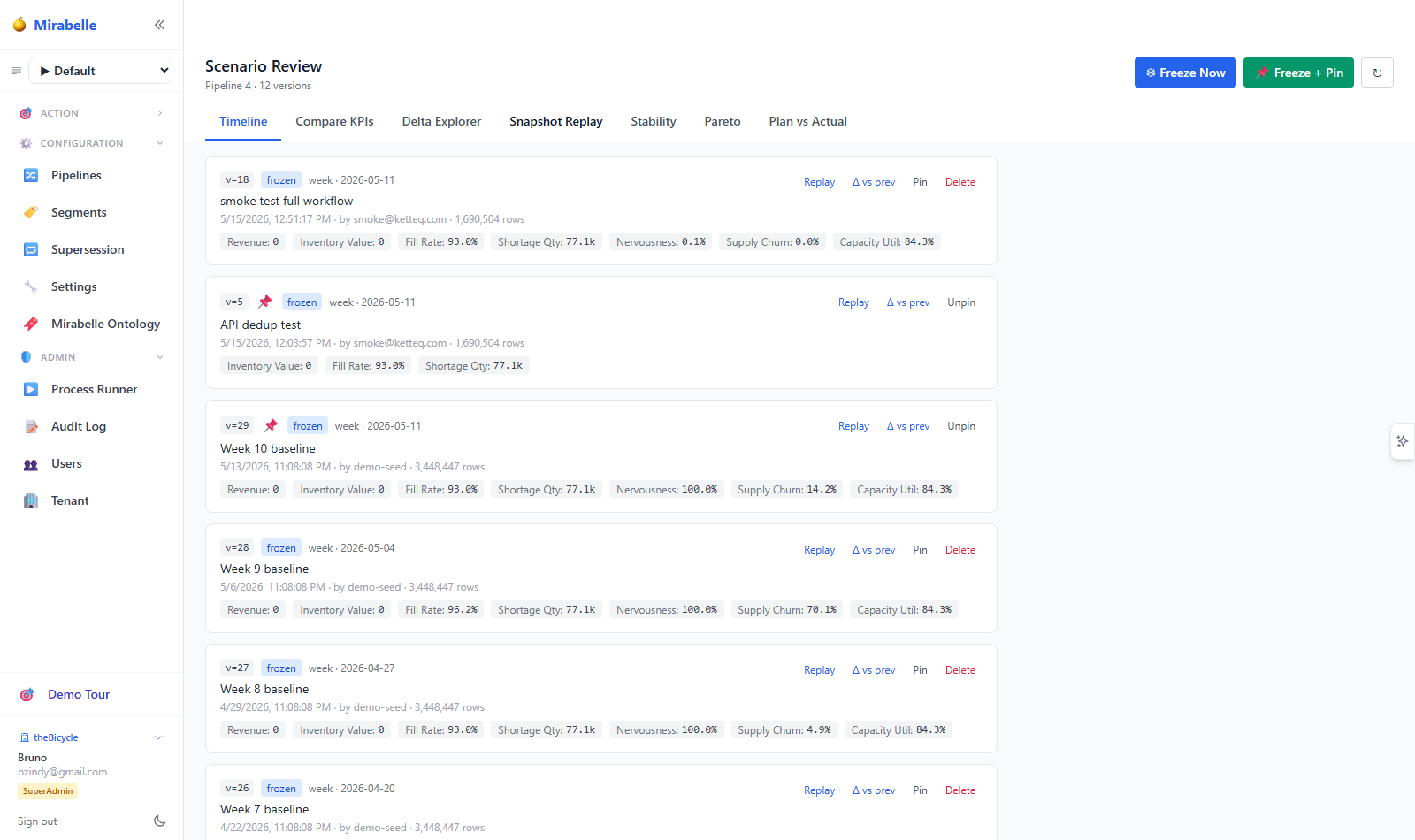Screen dimensions: 1415x840
Task: Open the Snapshot Replay tab
Action: pyautogui.click(x=555, y=121)
